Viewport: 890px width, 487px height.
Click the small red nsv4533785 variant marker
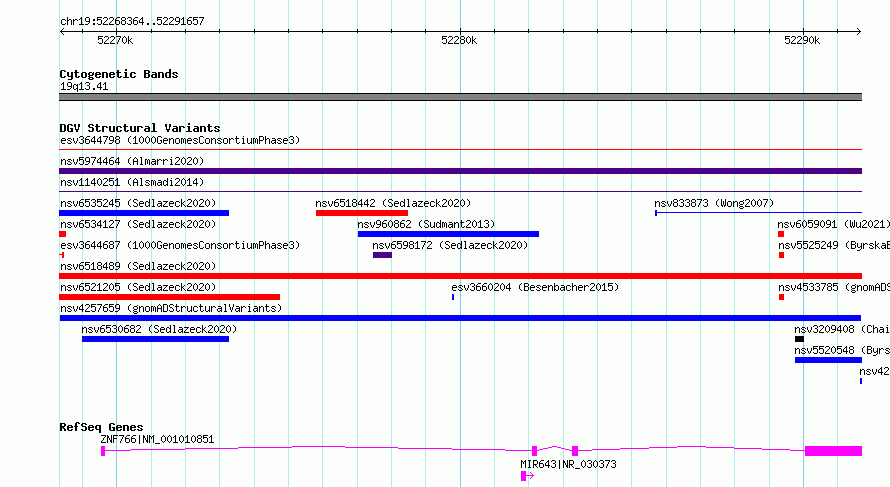[x=782, y=297]
